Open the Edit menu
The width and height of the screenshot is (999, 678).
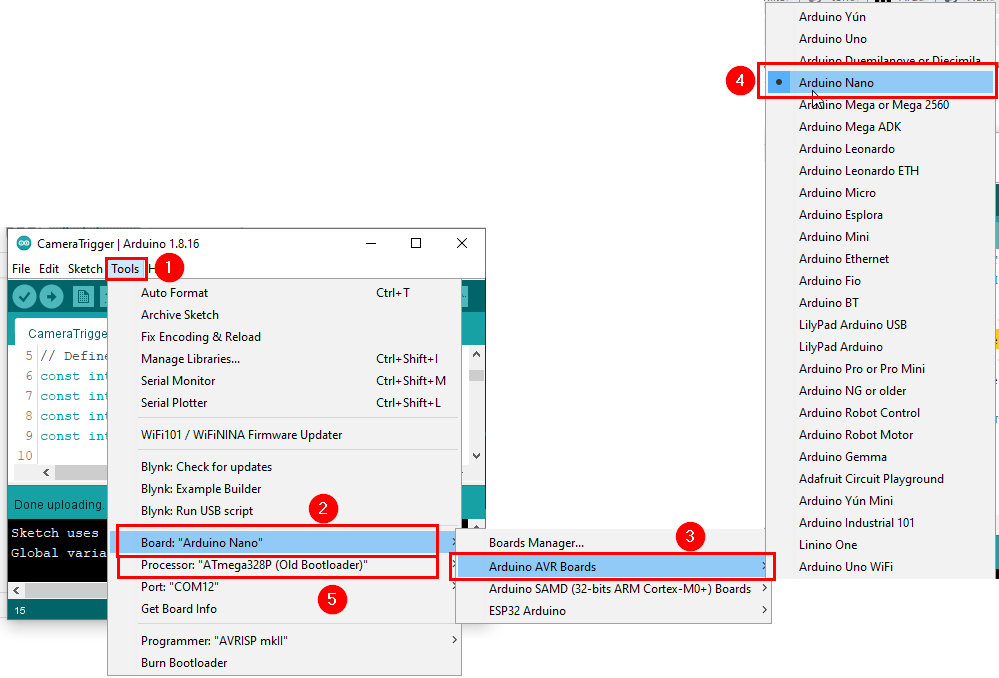click(x=49, y=269)
